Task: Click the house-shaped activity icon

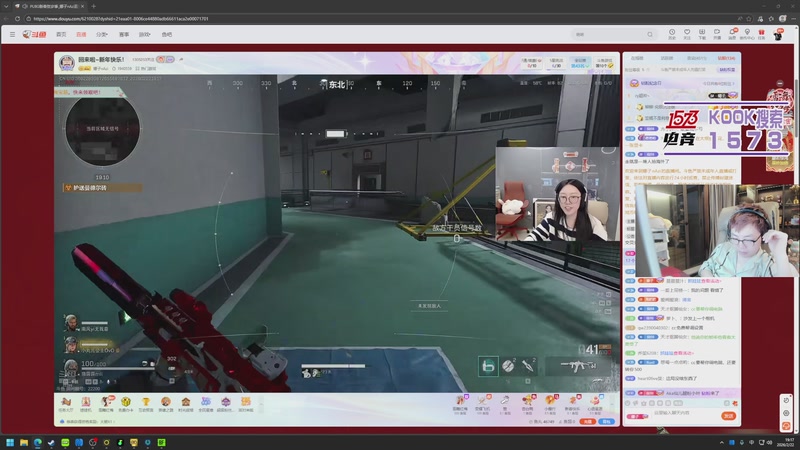Action: 186,404
